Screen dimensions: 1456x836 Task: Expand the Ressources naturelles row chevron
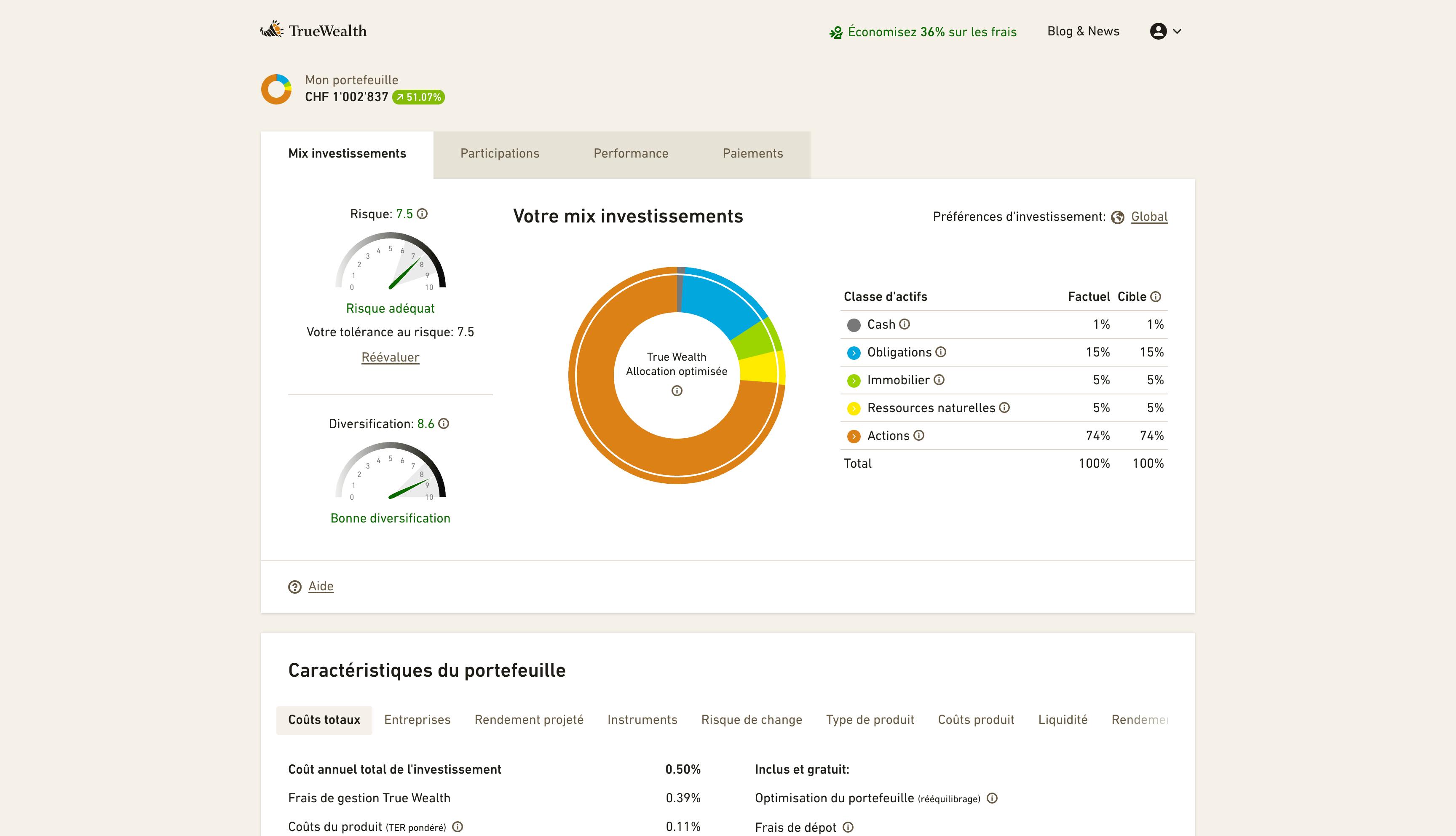coord(854,408)
